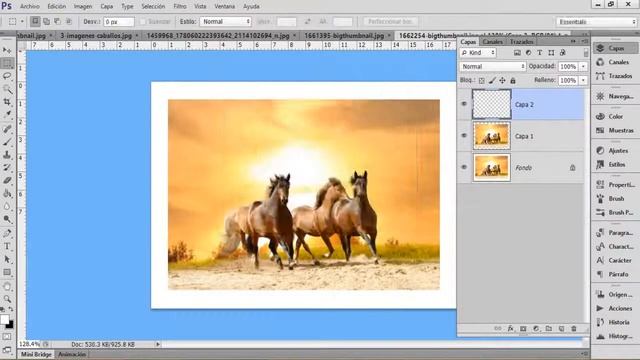
Task: Select the Pen tool
Action: (7, 233)
